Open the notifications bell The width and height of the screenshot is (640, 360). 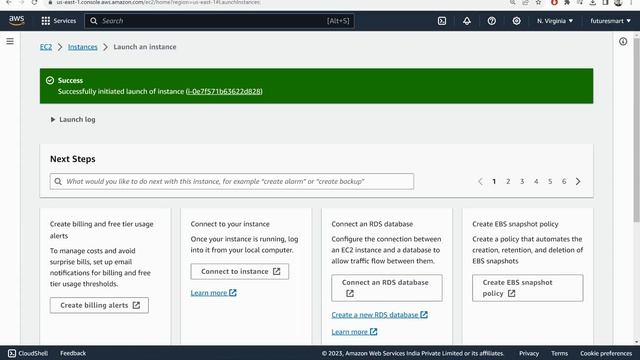467,21
